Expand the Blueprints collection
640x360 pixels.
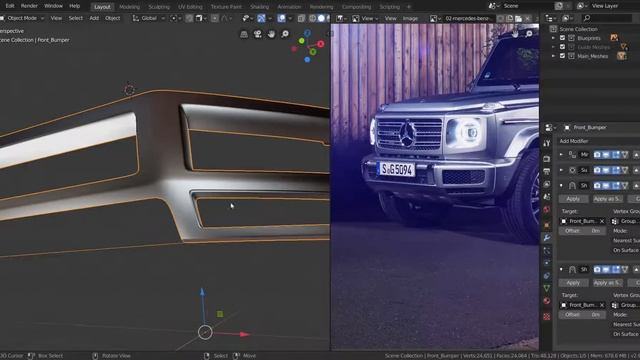coord(553,38)
